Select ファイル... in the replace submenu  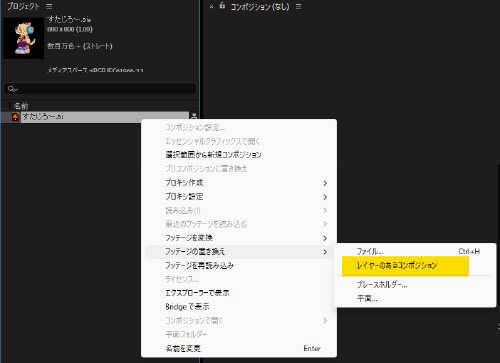pos(415,252)
